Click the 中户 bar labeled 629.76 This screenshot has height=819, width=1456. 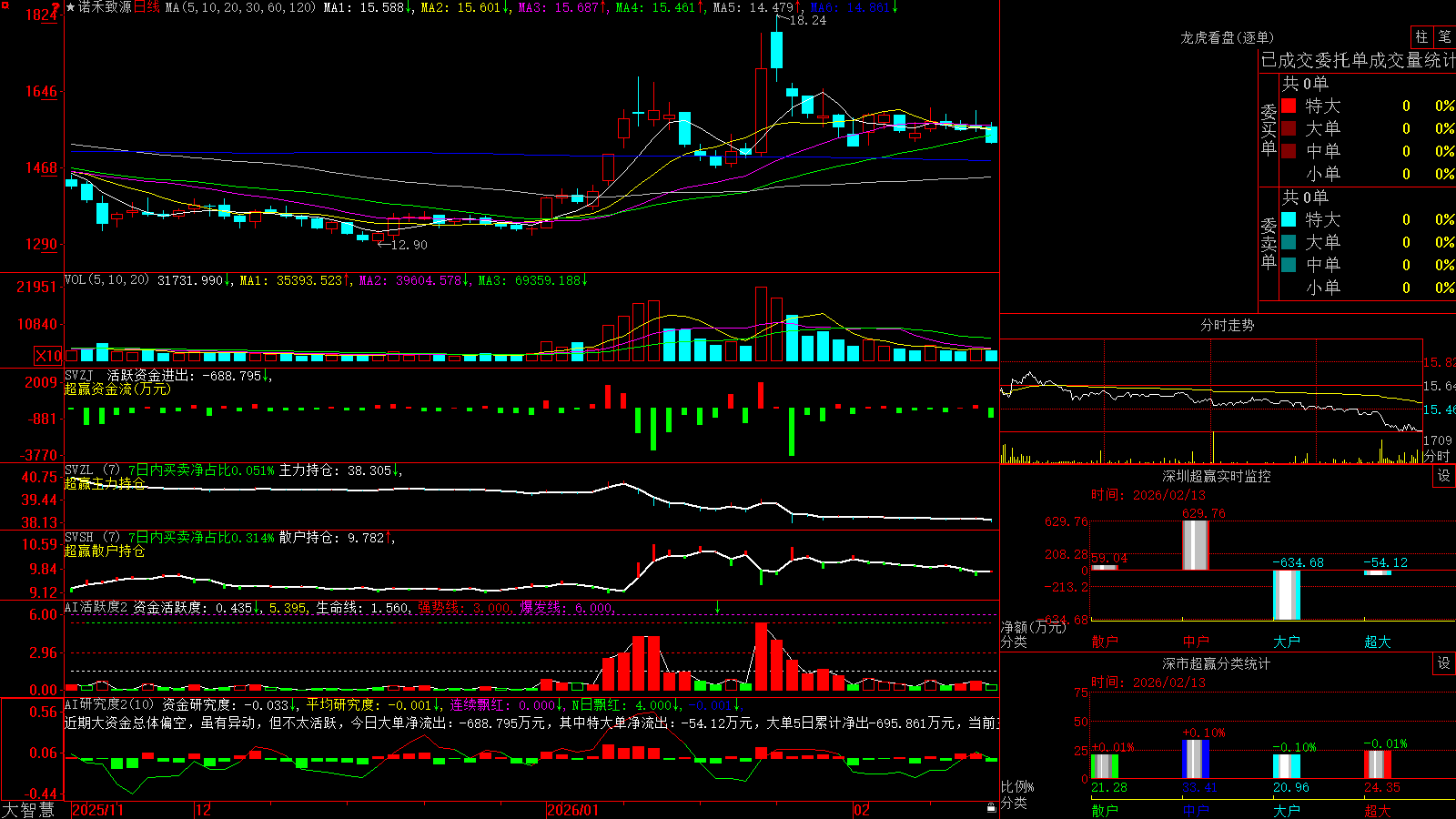1196,545
